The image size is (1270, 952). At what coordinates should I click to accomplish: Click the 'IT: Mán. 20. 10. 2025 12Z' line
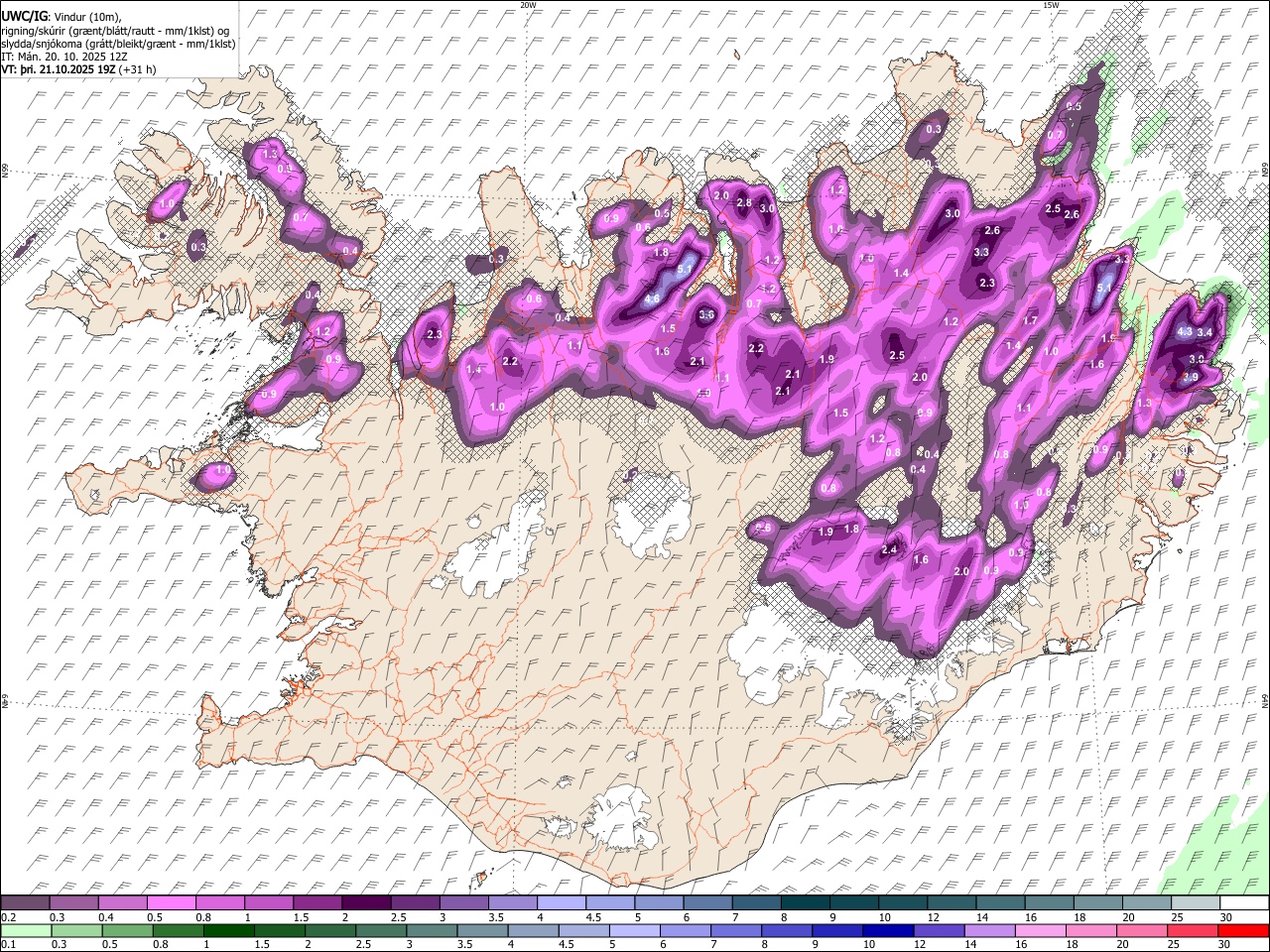point(63,57)
